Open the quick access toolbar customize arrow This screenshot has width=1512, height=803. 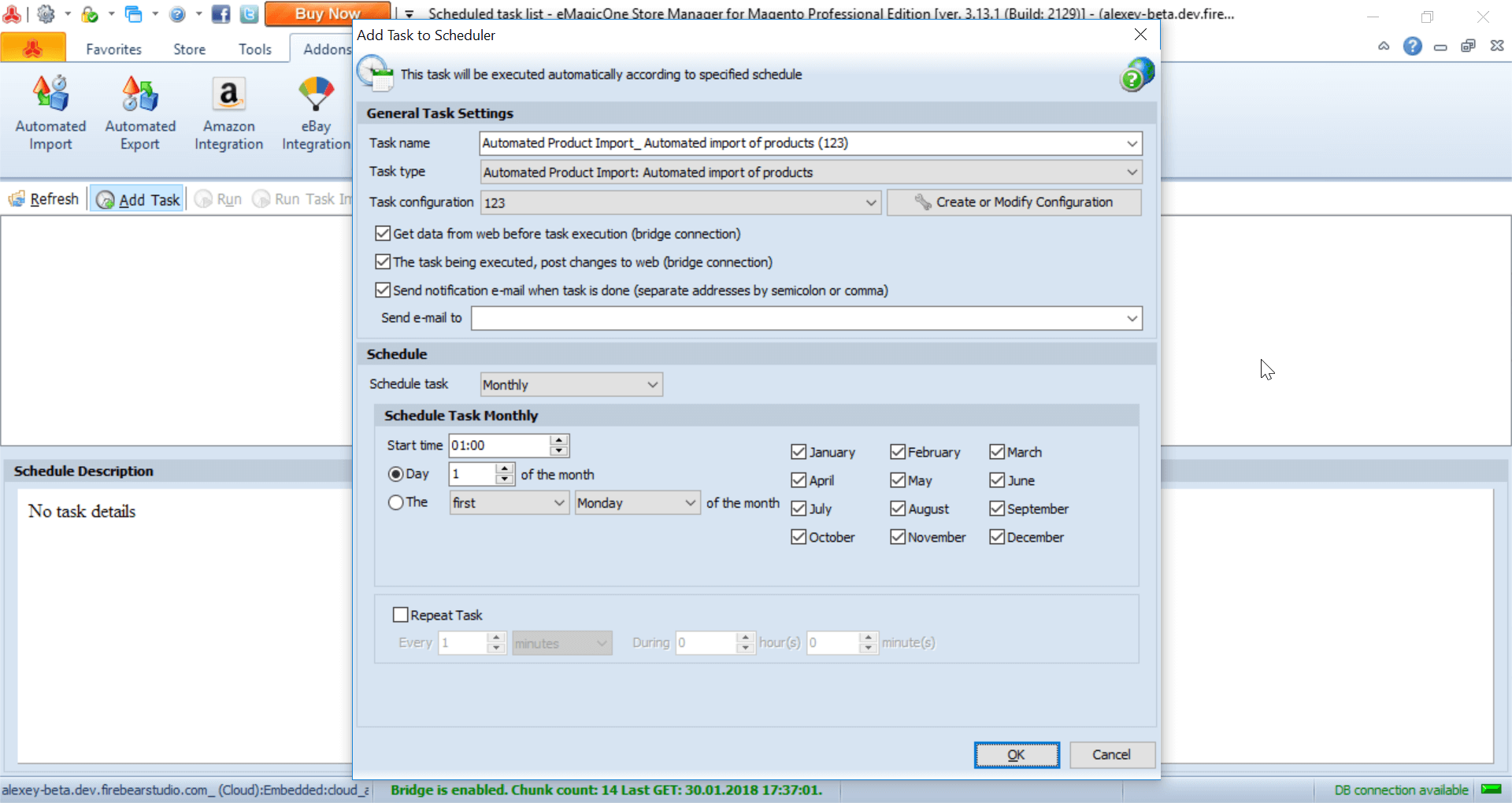point(409,13)
